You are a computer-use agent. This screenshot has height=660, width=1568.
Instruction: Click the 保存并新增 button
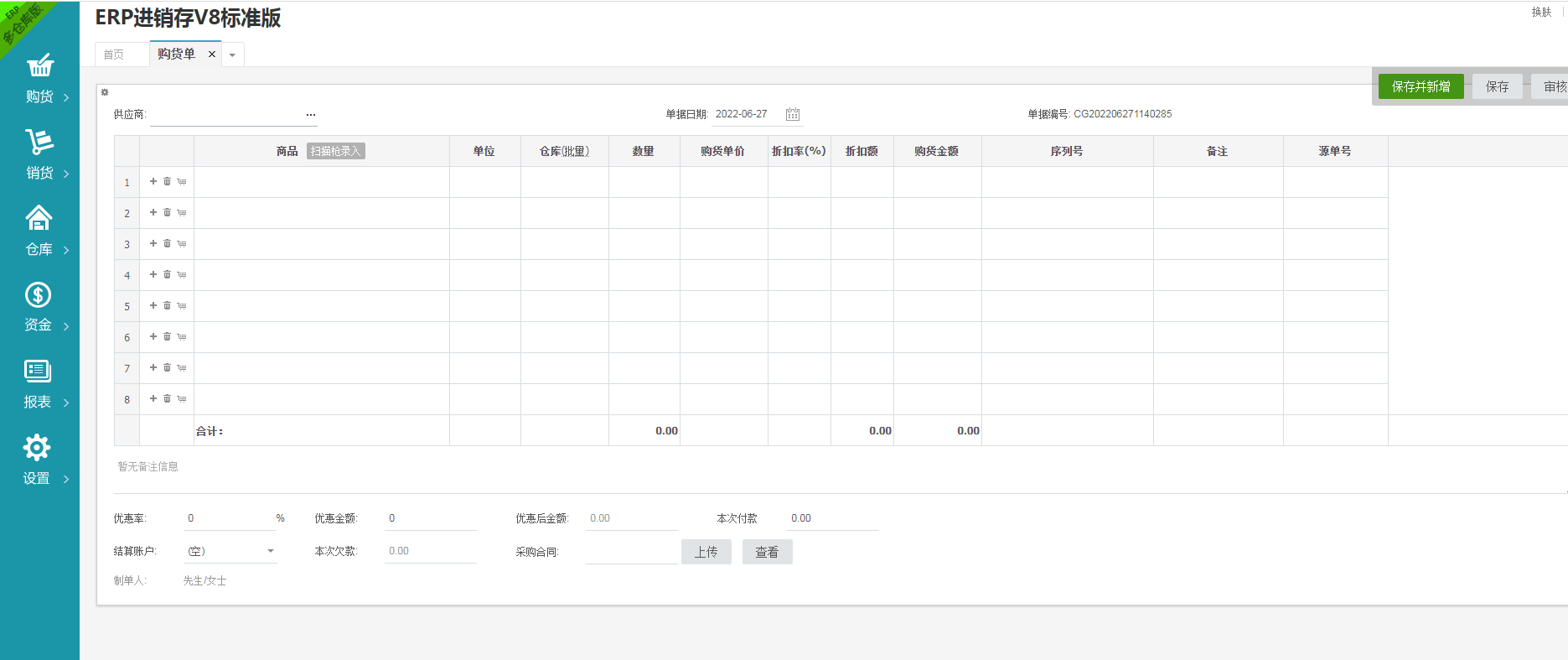point(1421,86)
